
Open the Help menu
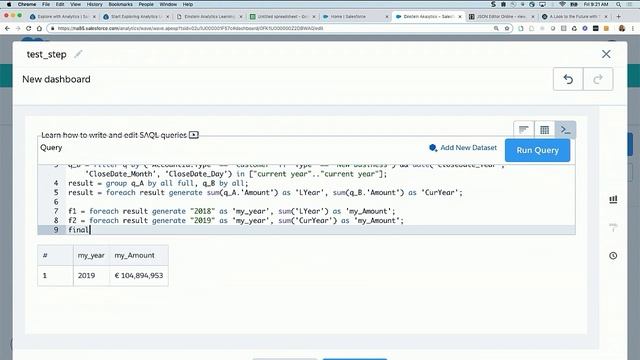[188, 4]
